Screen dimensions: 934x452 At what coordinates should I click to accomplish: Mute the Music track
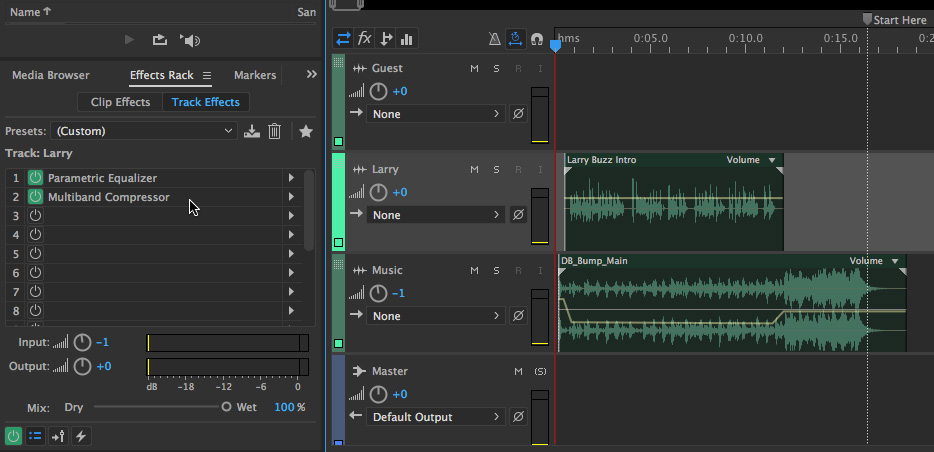tap(474, 270)
